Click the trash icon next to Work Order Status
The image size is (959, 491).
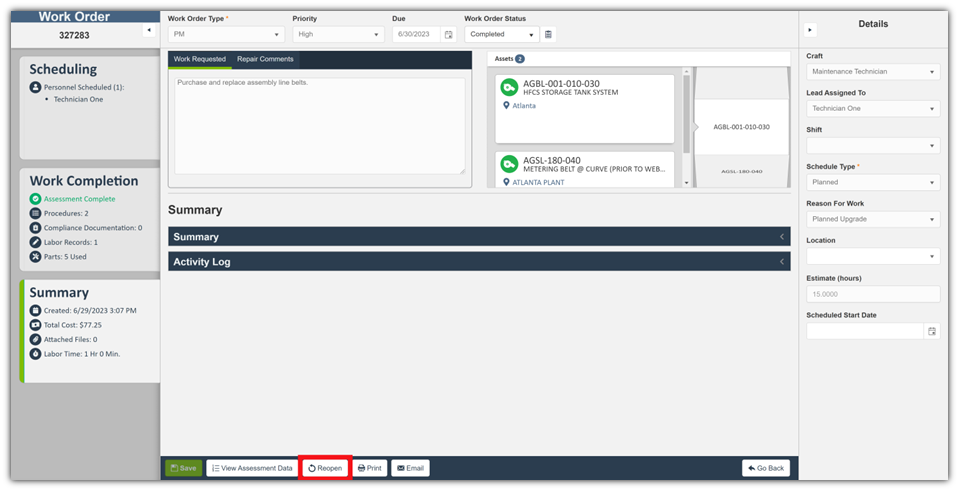[x=549, y=35]
